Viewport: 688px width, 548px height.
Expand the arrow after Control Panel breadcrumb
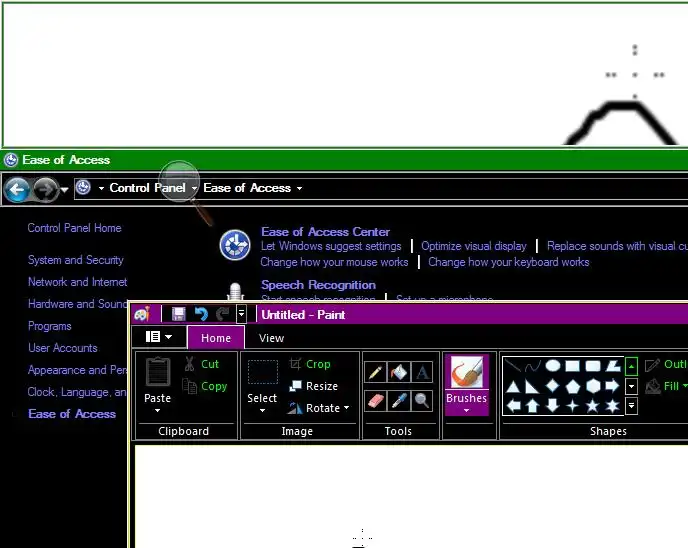click(x=194, y=188)
